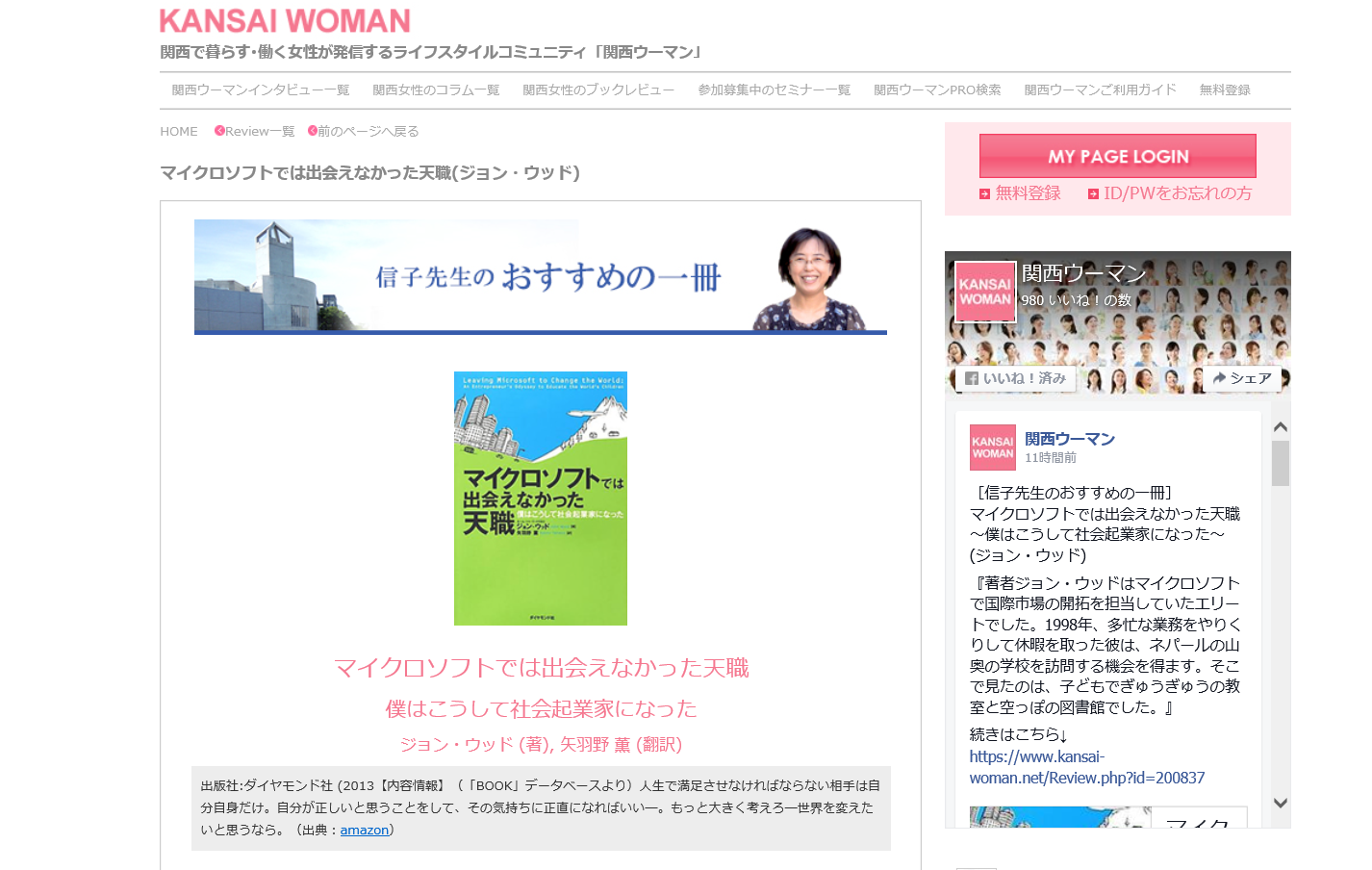Open 関西女性のコラム一覧 menu item
1372x870 pixels.
436,90
